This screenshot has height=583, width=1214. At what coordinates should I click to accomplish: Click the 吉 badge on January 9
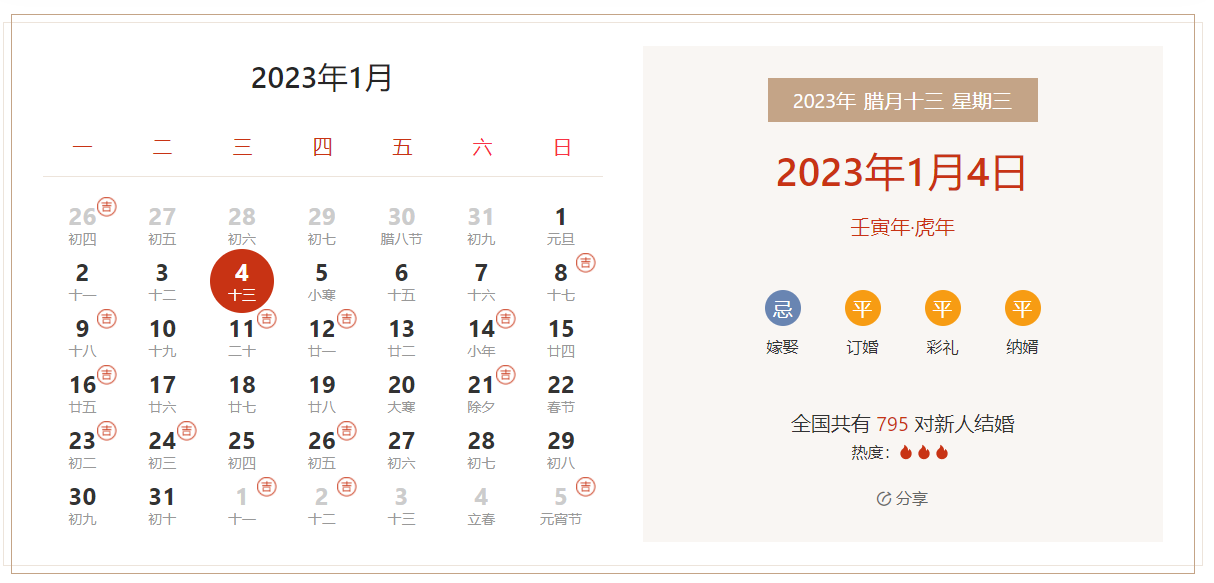coord(107,319)
